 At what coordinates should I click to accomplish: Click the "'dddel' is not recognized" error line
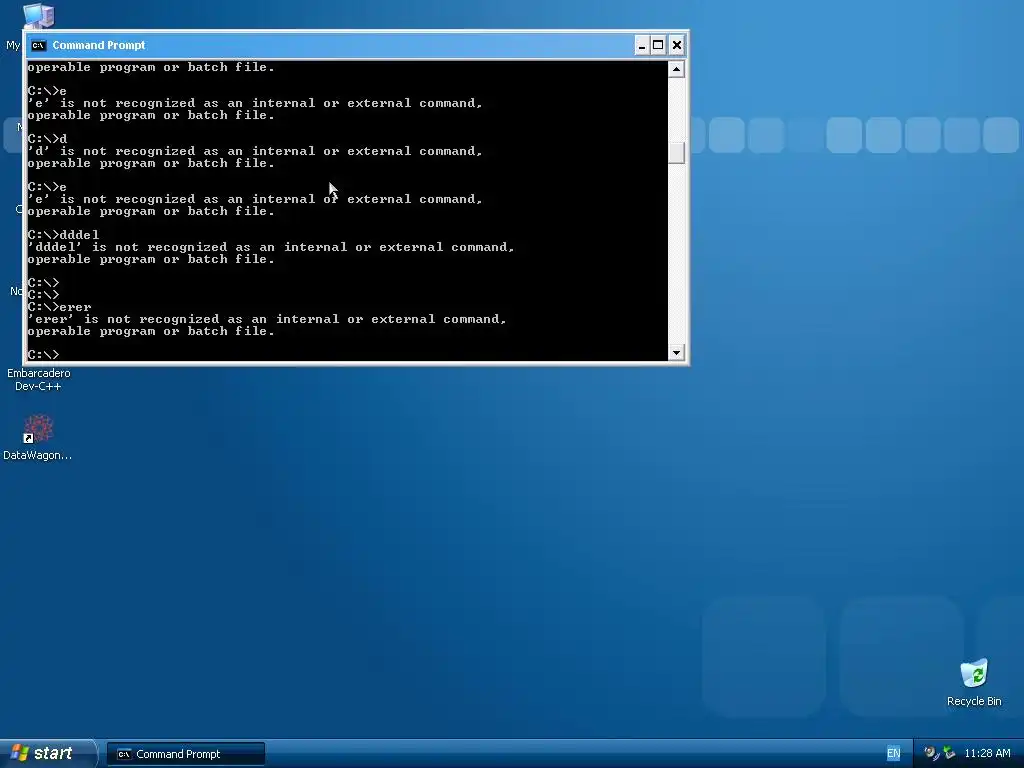tap(271, 247)
